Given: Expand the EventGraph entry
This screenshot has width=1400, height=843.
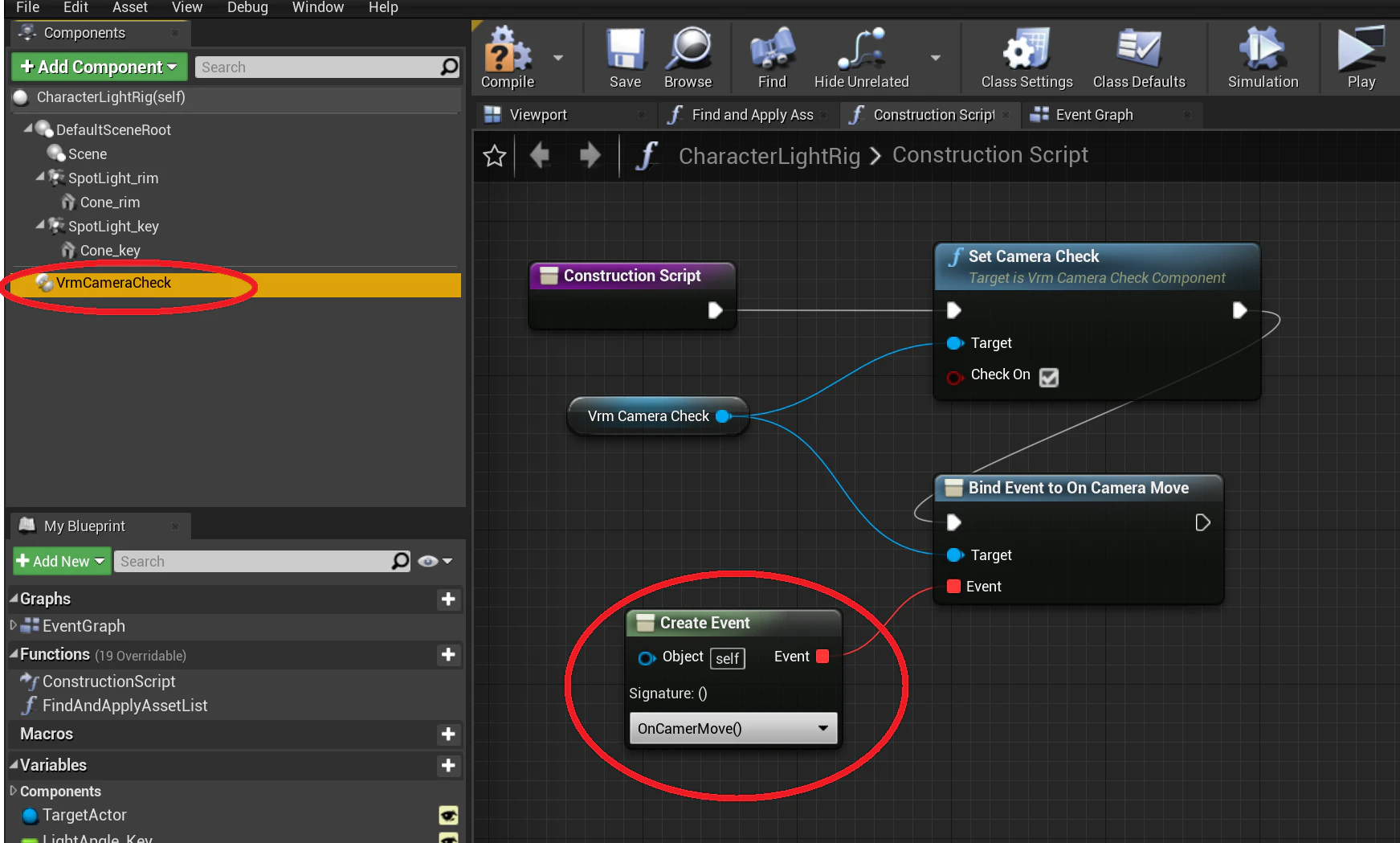Looking at the screenshot, I should point(13,624).
